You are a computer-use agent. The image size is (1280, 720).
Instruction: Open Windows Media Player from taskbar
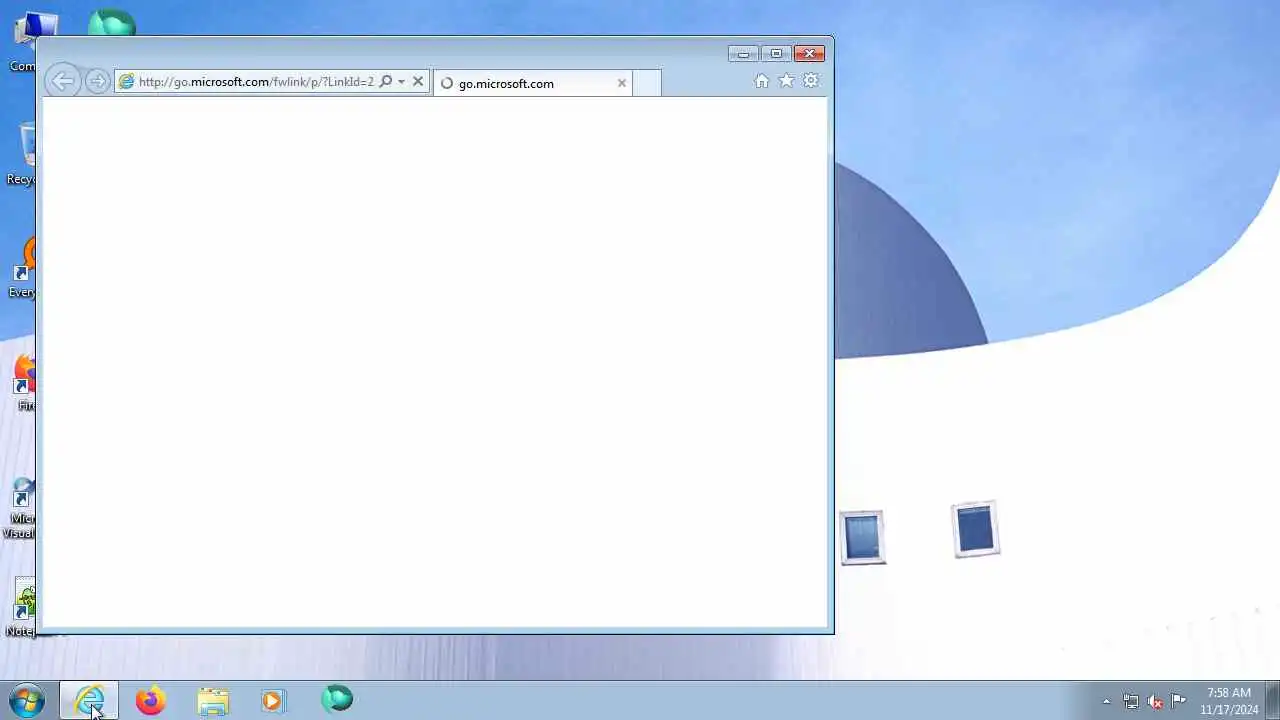(x=273, y=700)
